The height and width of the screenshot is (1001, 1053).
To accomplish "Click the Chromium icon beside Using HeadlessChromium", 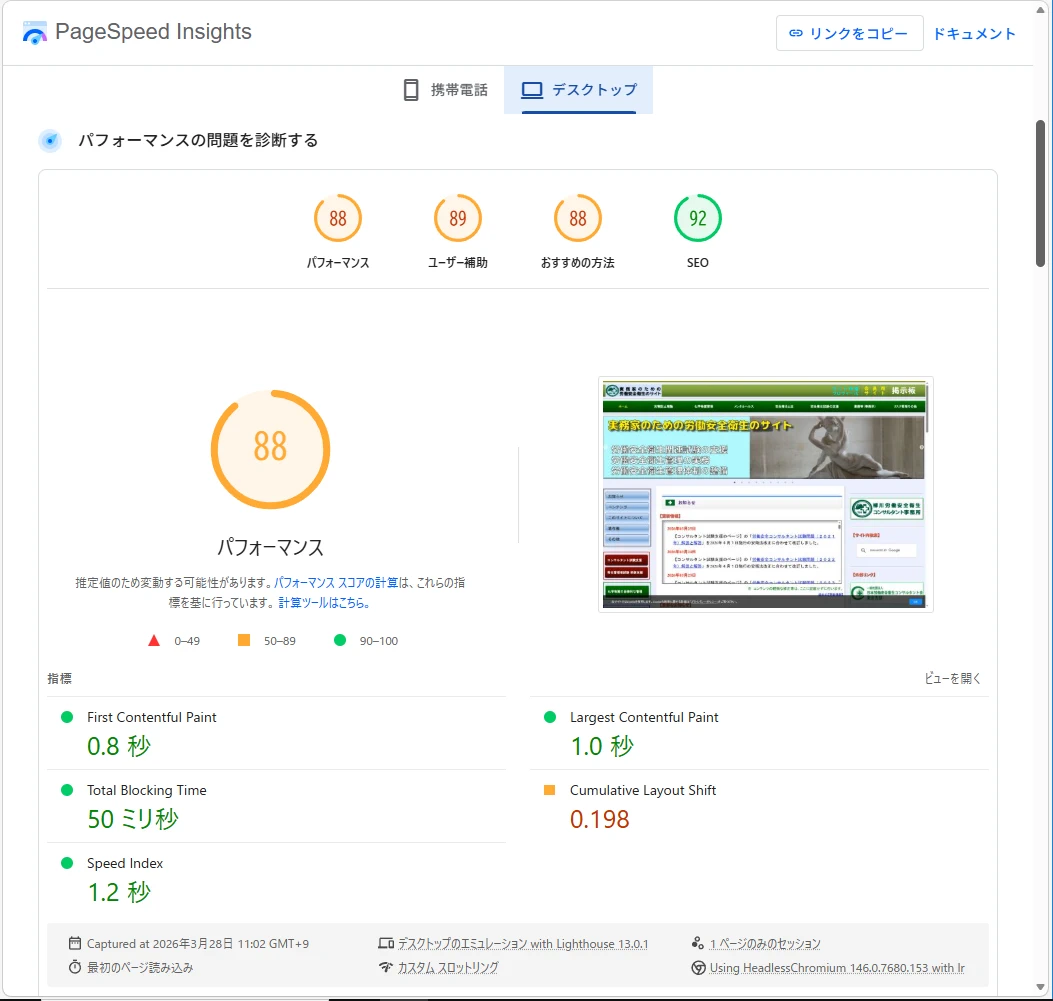I will [698, 967].
